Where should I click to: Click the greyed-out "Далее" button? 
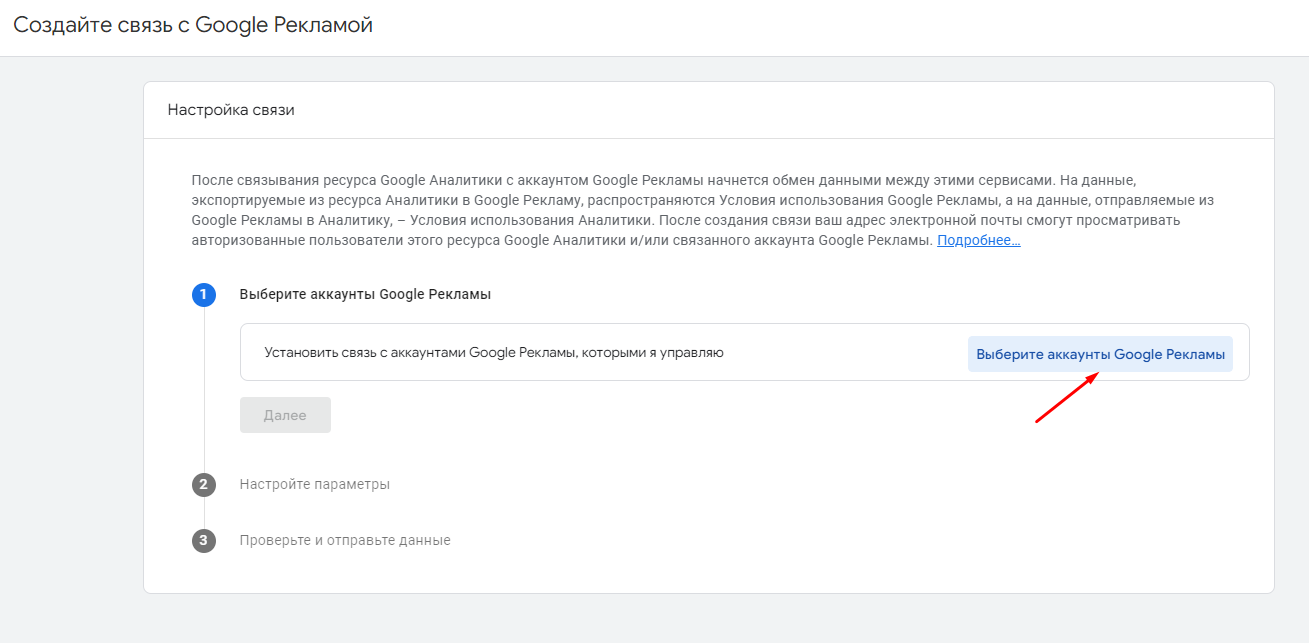(285, 415)
